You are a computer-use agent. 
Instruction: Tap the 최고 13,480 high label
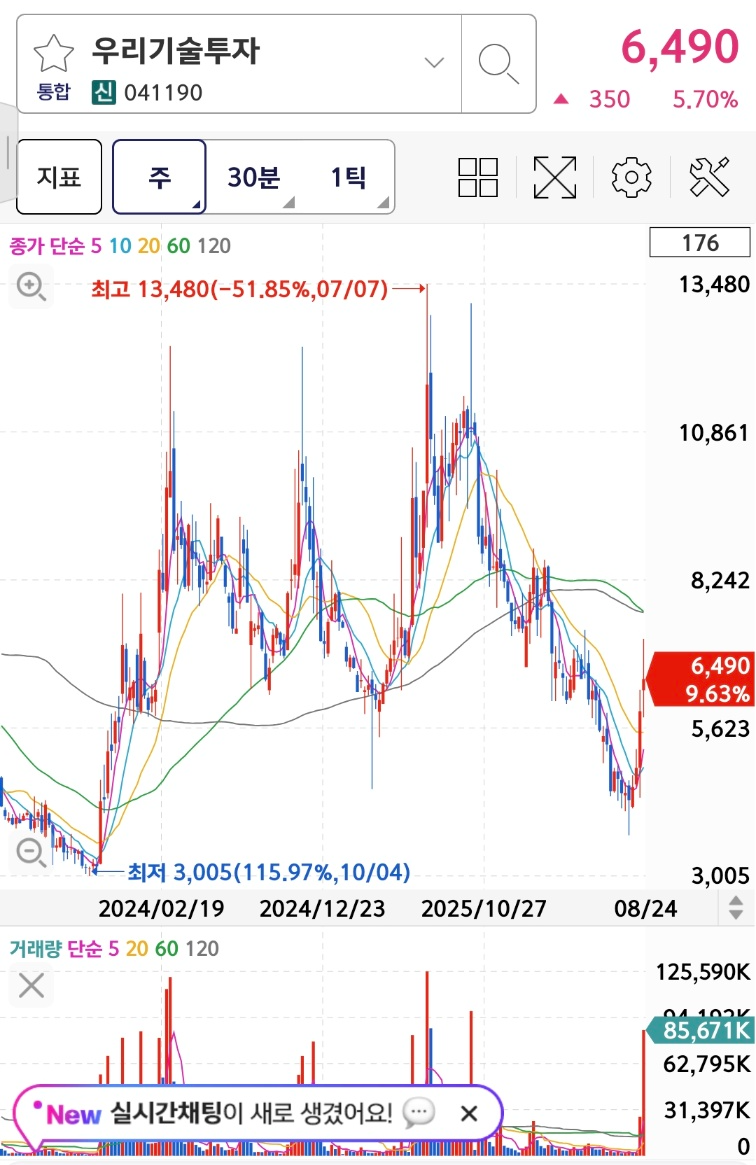click(239, 288)
